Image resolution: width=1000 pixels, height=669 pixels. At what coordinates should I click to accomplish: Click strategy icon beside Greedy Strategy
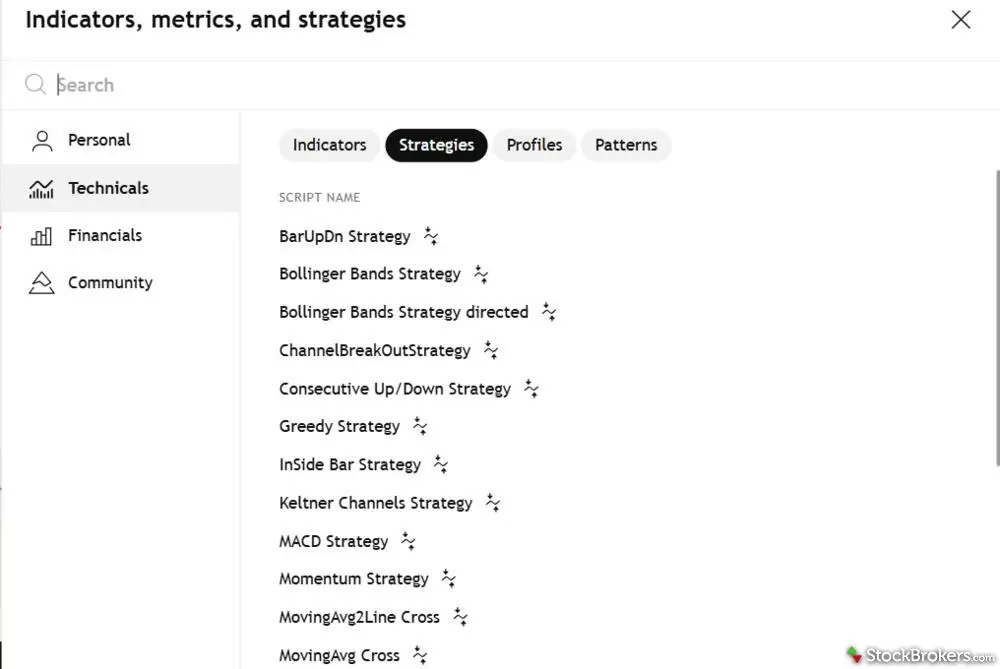click(420, 427)
